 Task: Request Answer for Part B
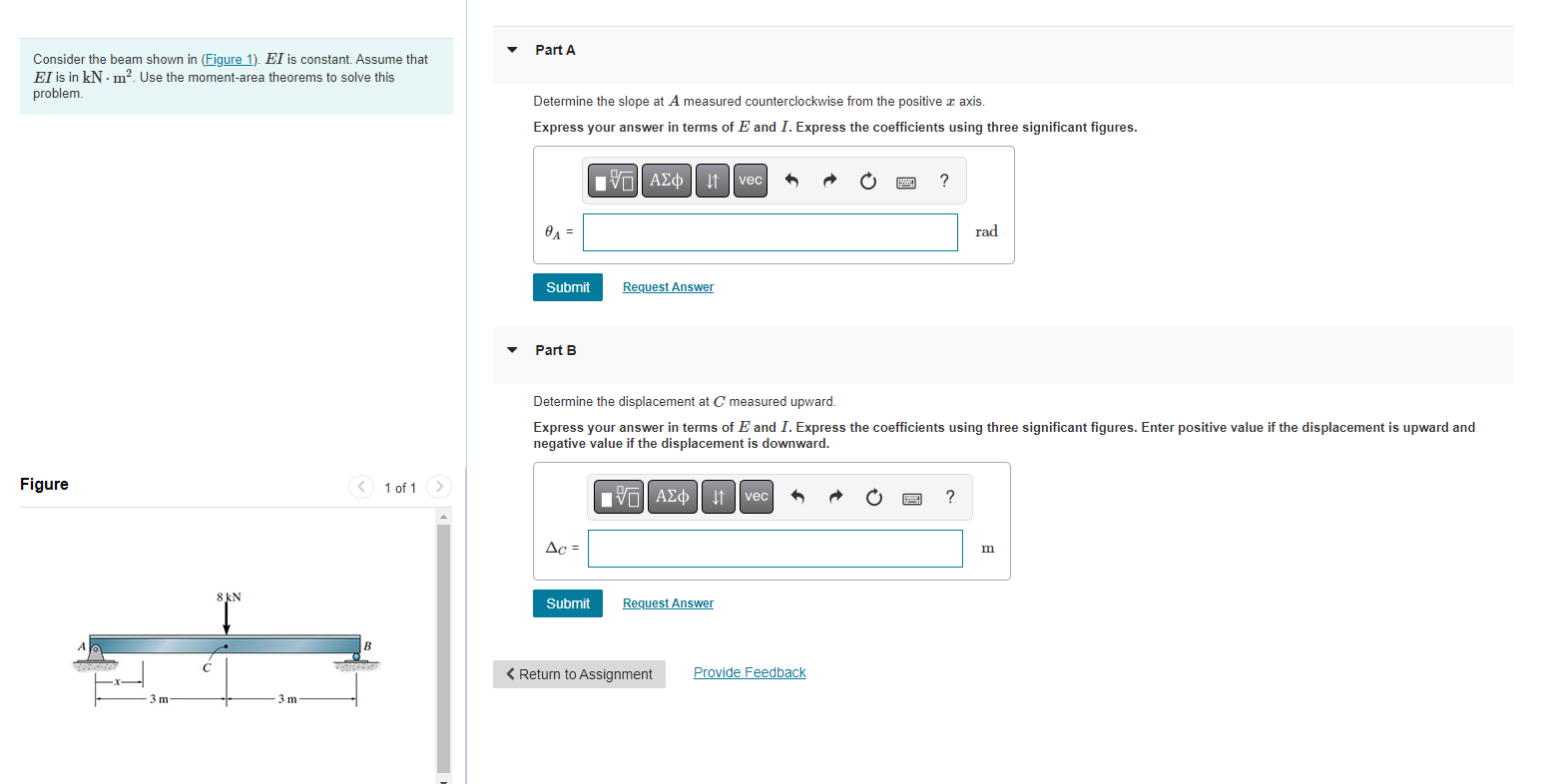[x=668, y=603]
